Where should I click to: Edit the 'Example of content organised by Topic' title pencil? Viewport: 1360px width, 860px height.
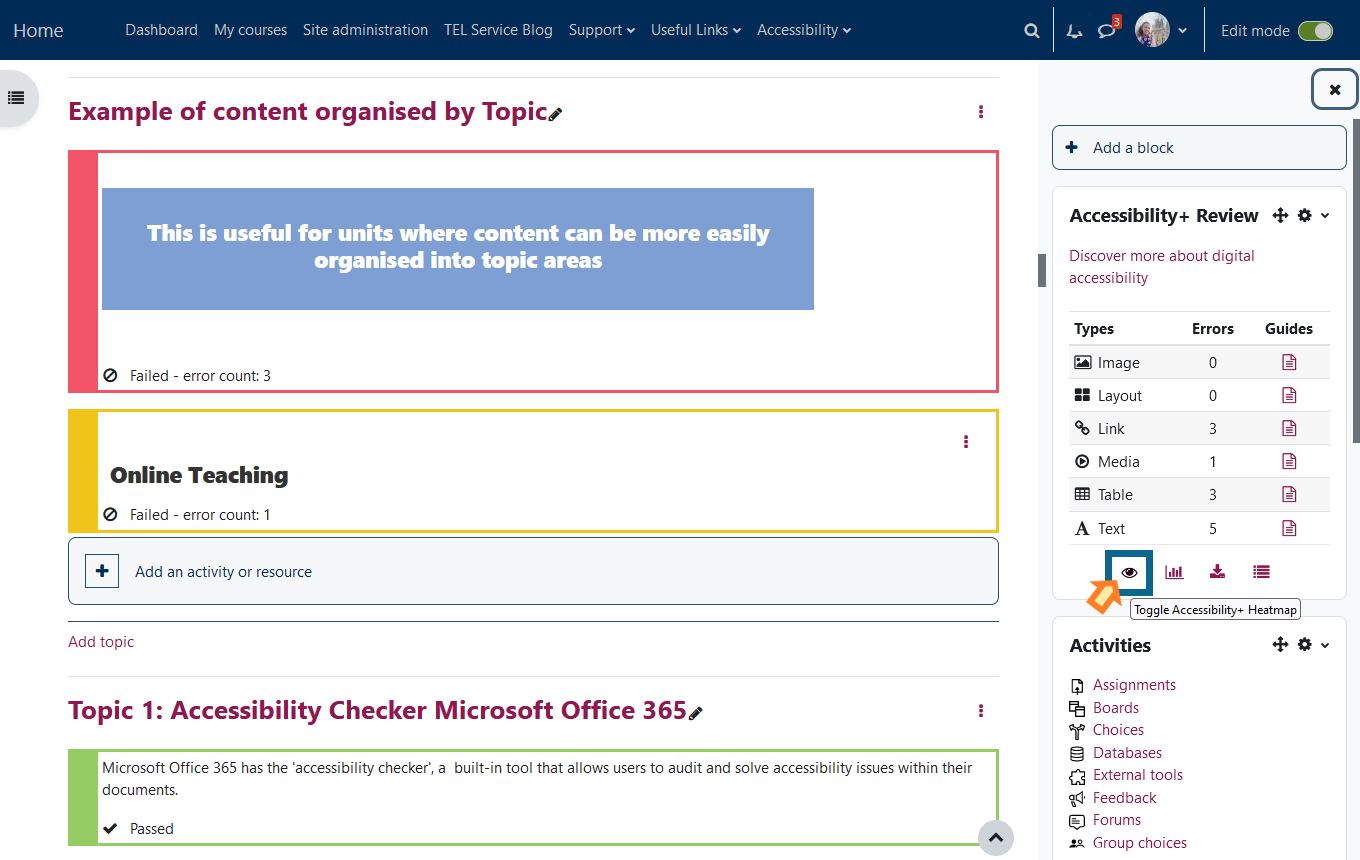click(x=556, y=114)
